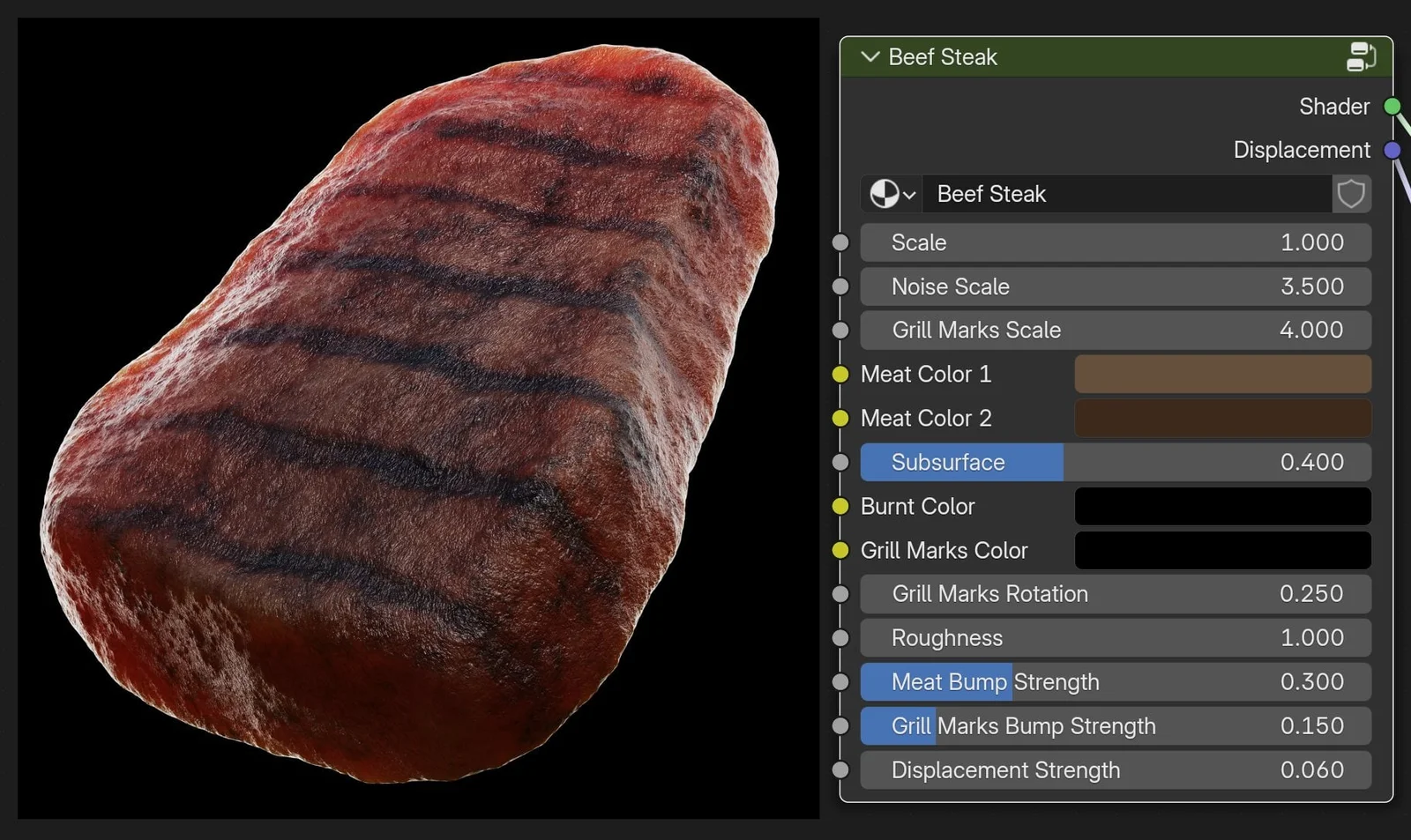This screenshot has width=1411, height=840.
Task: Toggle fake user protection for the material
Action: click(x=1350, y=194)
